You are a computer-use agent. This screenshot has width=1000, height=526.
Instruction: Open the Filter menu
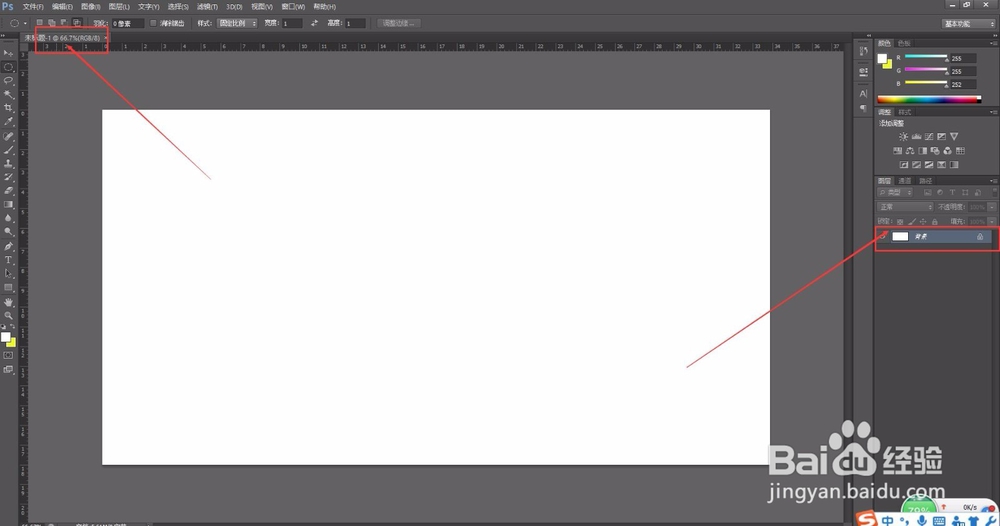click(207, 6)
